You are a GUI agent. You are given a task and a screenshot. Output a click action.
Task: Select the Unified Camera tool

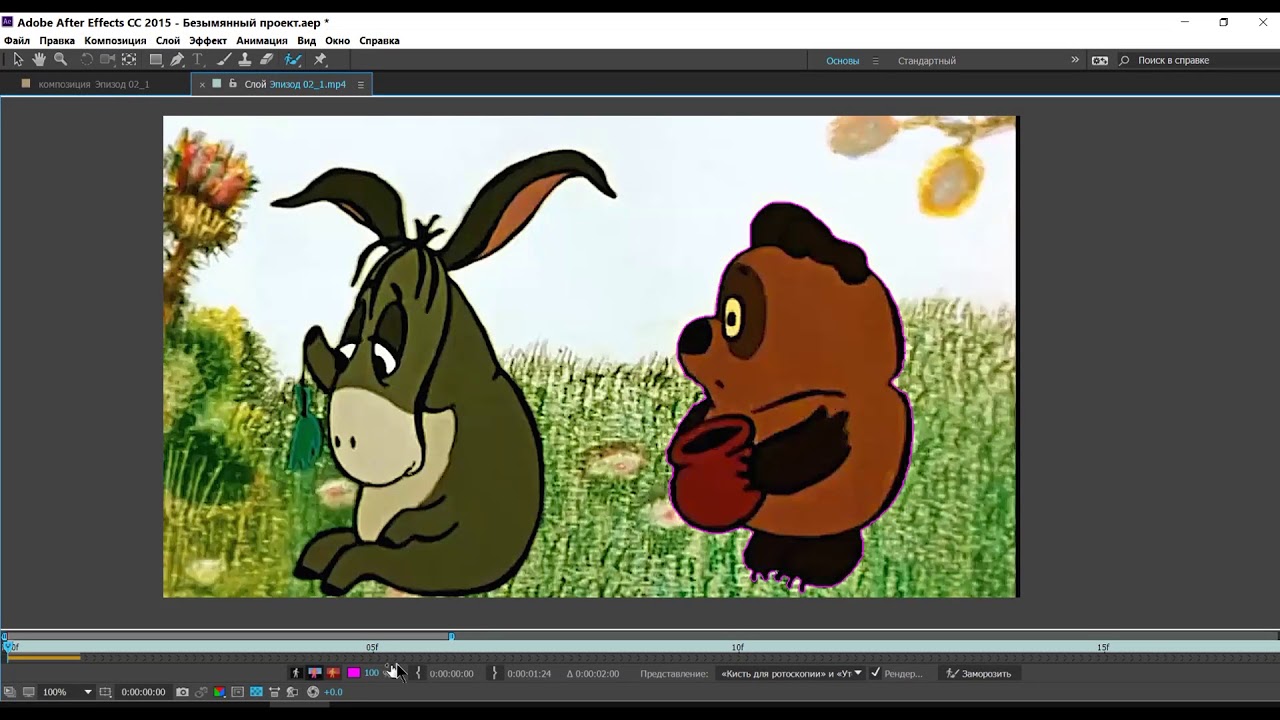[108, 60]
